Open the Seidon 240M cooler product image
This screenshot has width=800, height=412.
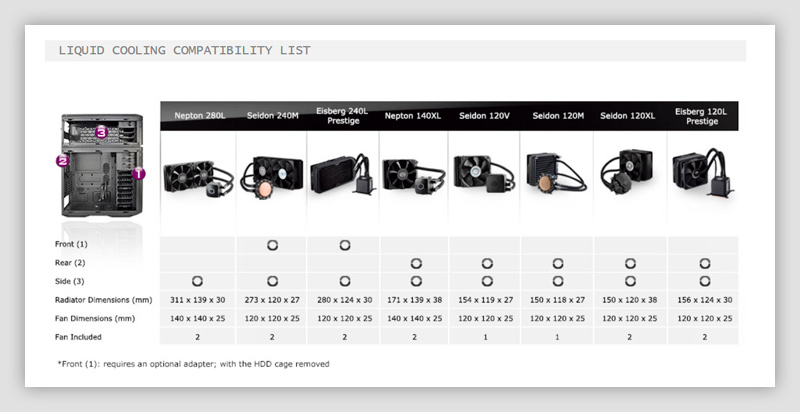272,180
